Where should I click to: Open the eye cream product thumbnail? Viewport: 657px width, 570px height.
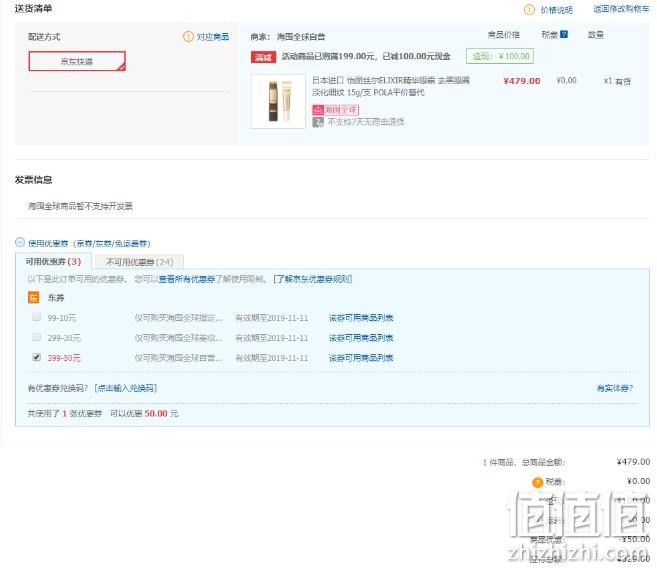pyautogui.click(x=278, y=101)
